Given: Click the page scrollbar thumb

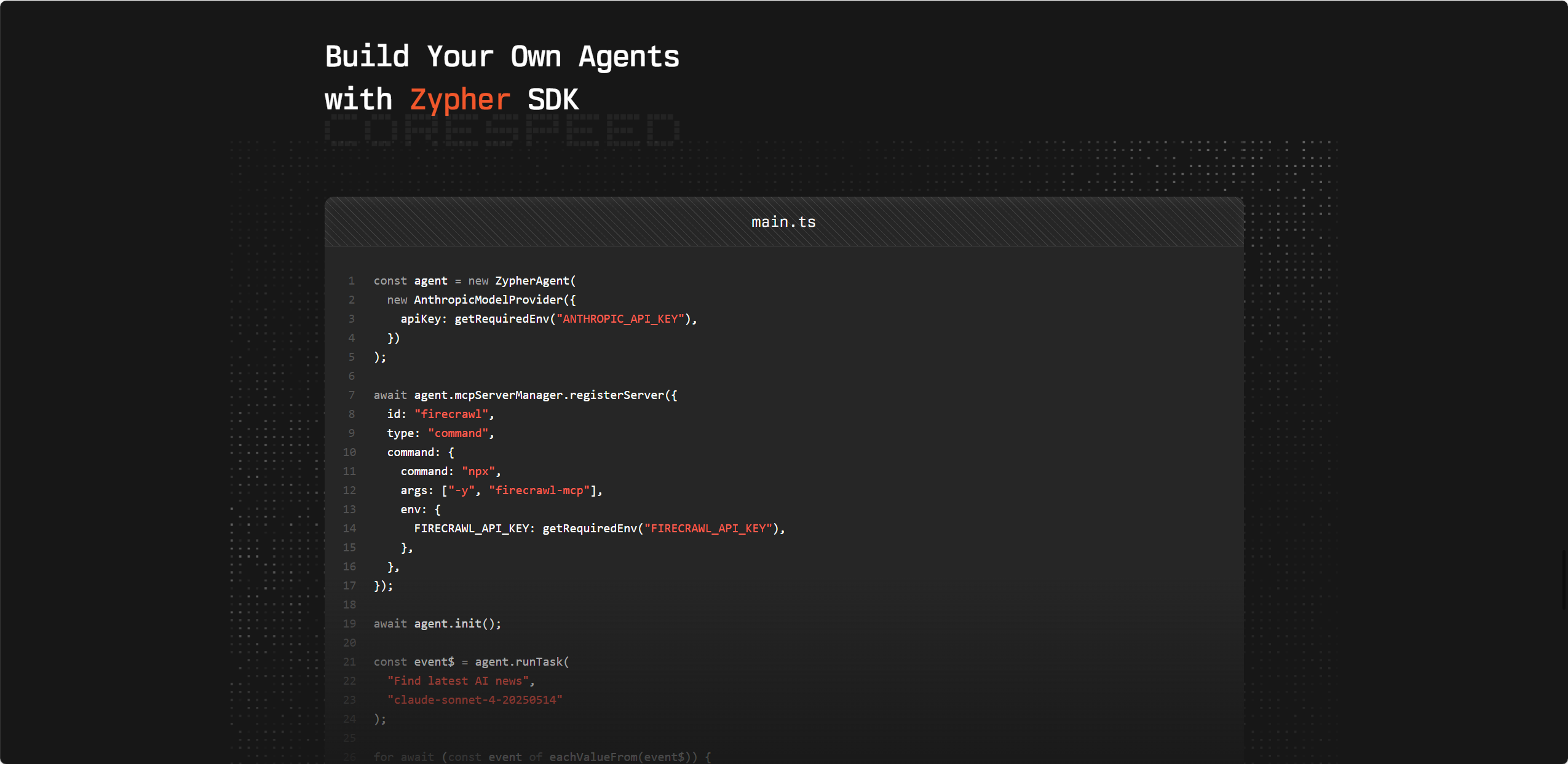Looking at the screenshot, I should coord(1564,580).
